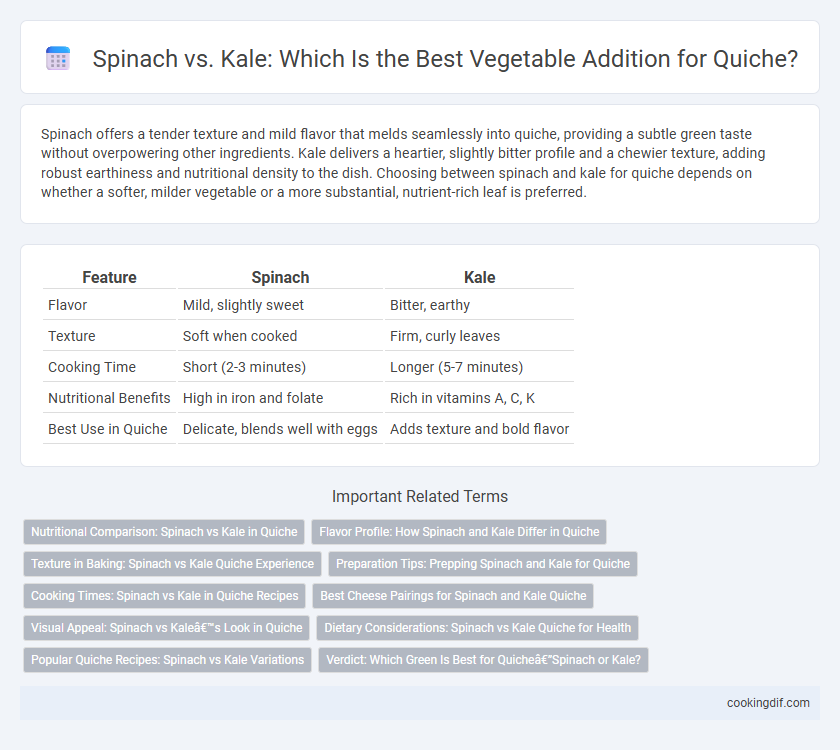Viewport: 840px width, 750px height.
Task: Open 'Dietary Considerations' quiche health tag
Action: 477,628
